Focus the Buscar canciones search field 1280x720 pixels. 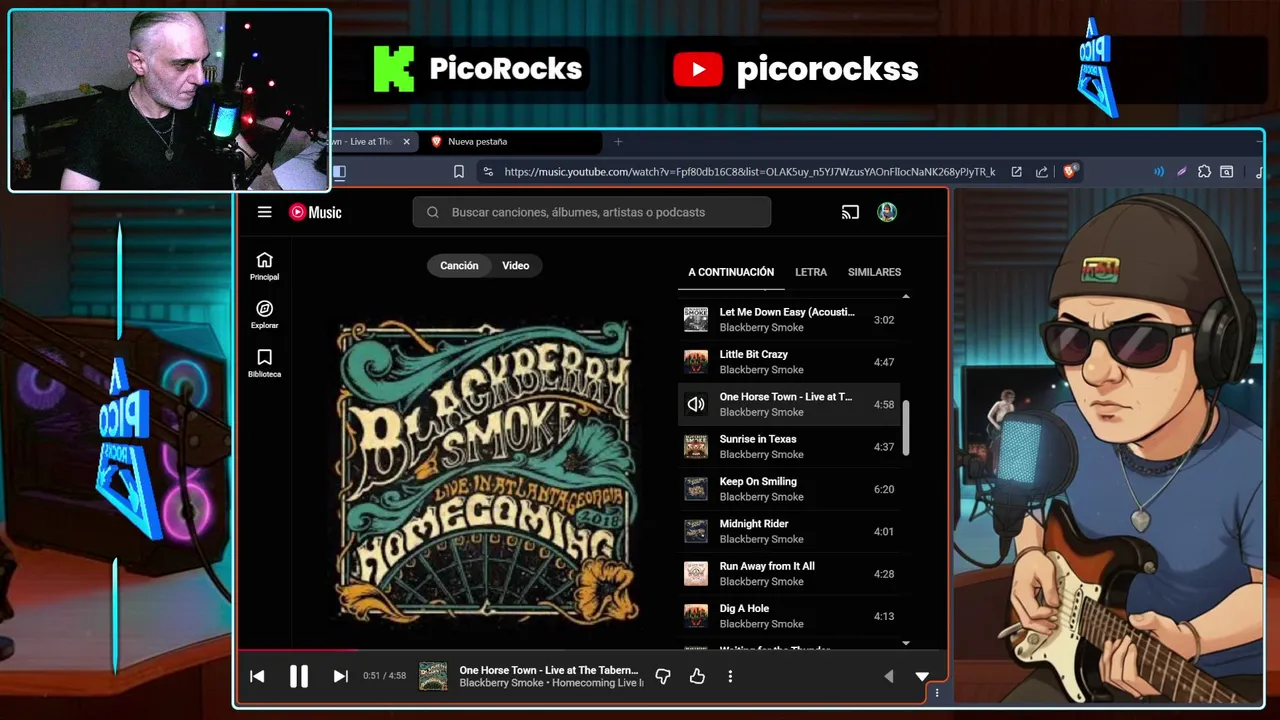tap(591, 212)
